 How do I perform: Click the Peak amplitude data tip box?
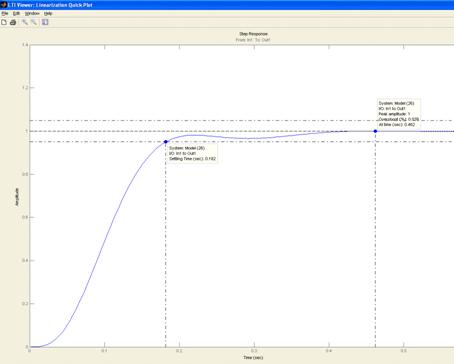(x=399, y=114)
